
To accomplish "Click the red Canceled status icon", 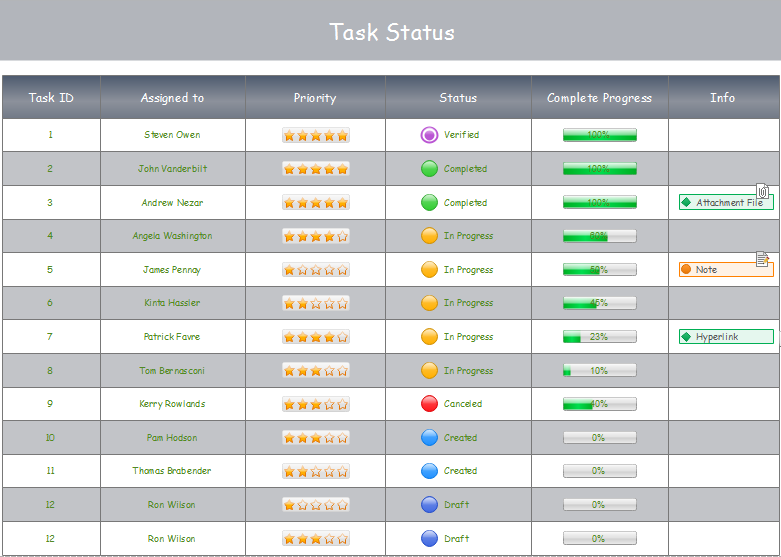I will click(429, 404).
